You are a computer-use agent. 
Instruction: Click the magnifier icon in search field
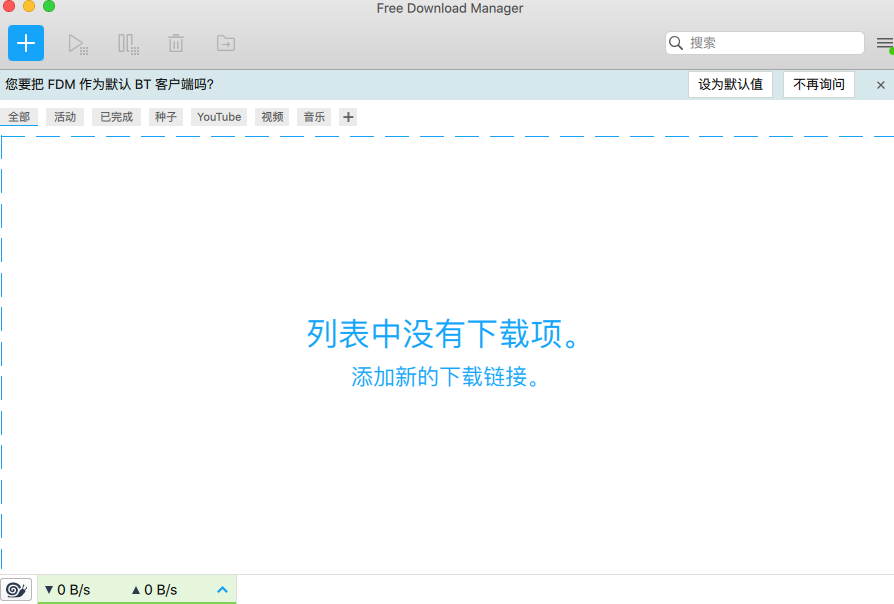point(676,43)
